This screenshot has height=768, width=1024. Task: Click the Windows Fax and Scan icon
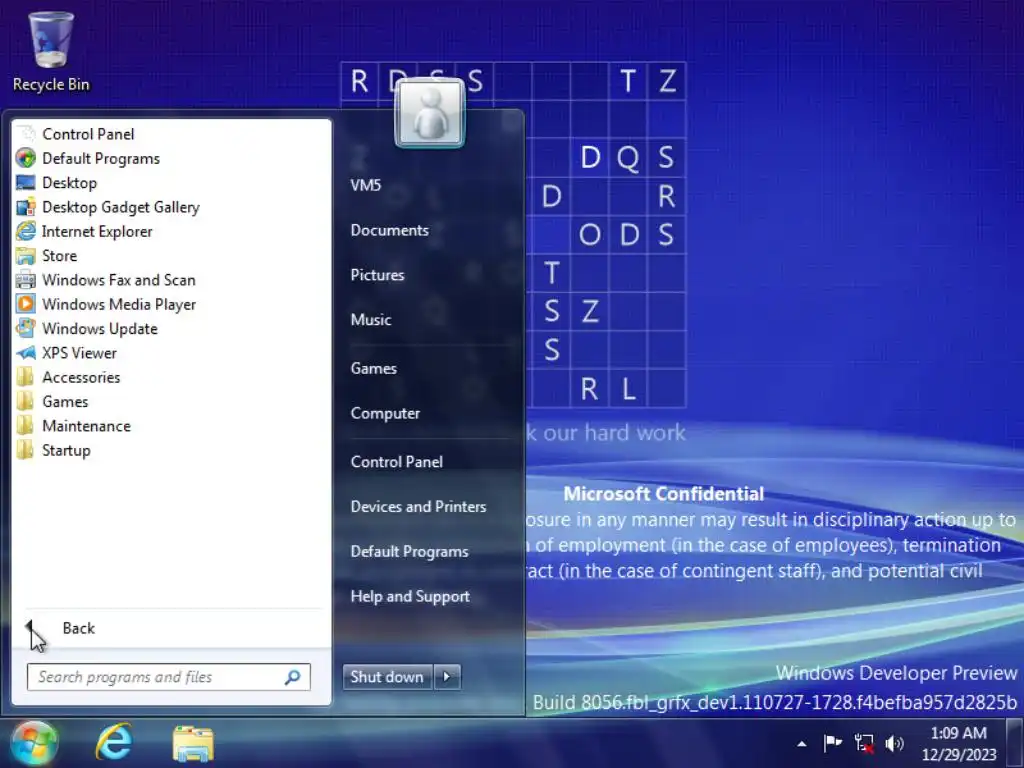(x=25, y=280)
